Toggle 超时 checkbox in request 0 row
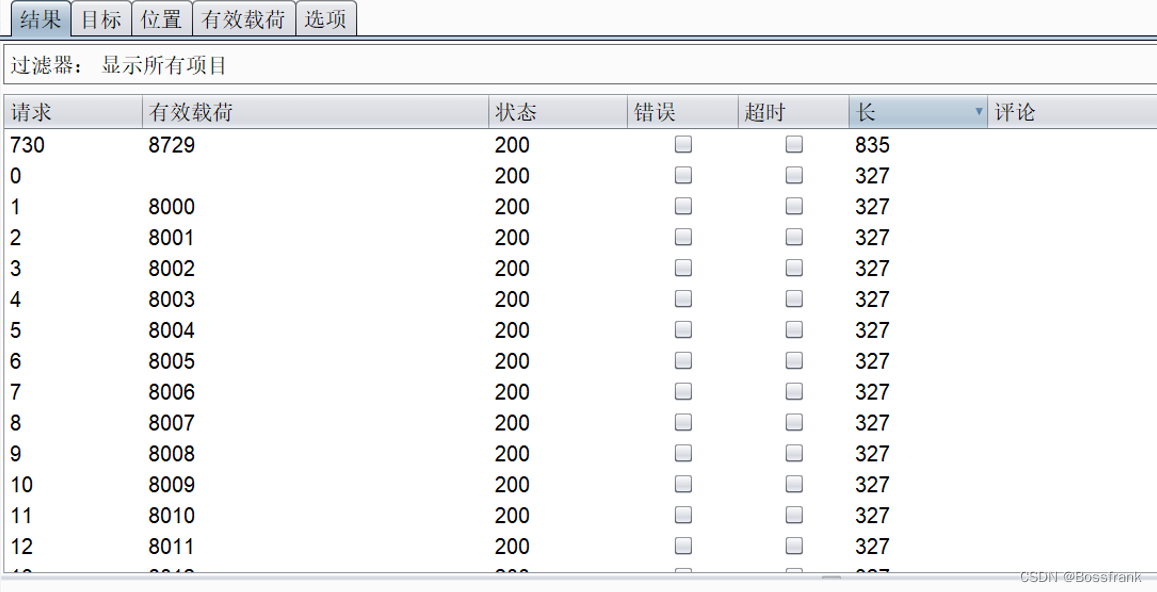 (x=794, y=176)
